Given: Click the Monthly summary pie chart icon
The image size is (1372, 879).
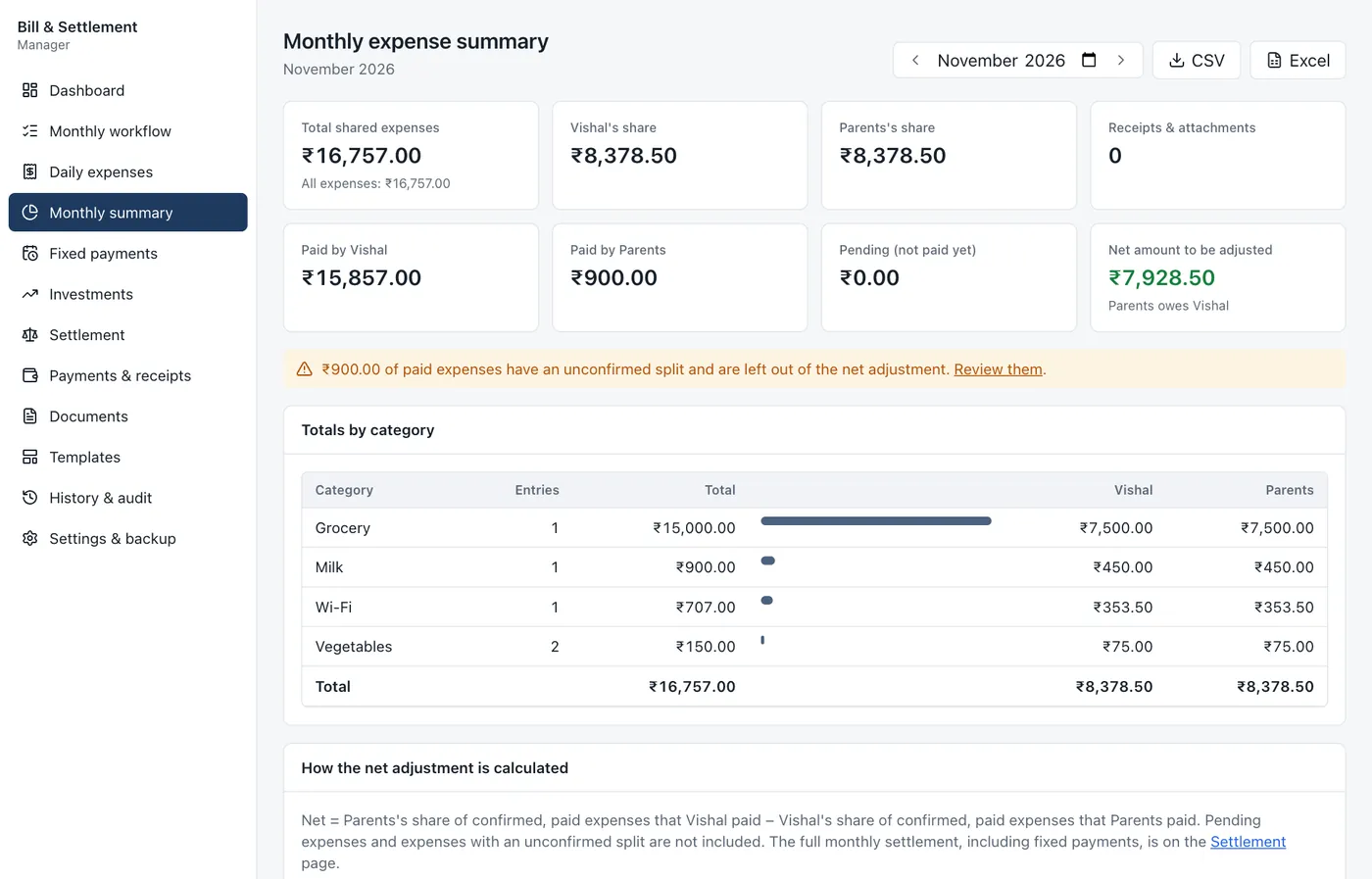Looking at the screenshot, I should click(x=30, y=213).
